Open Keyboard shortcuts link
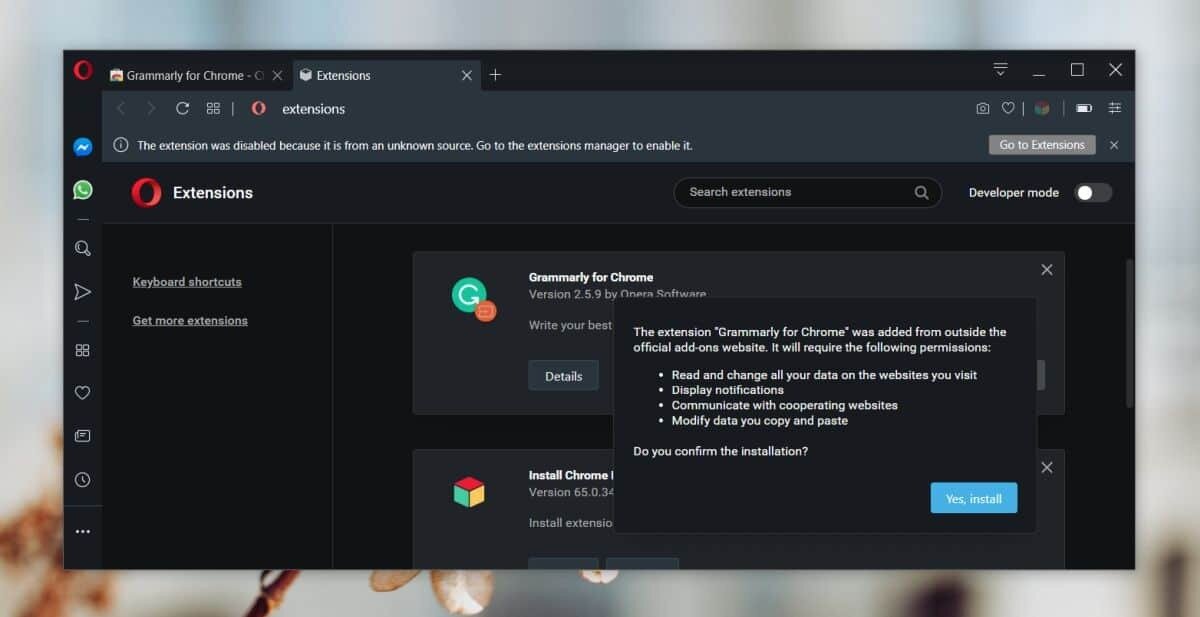This screenshot has height=617, width=1200. coord(187,282)
